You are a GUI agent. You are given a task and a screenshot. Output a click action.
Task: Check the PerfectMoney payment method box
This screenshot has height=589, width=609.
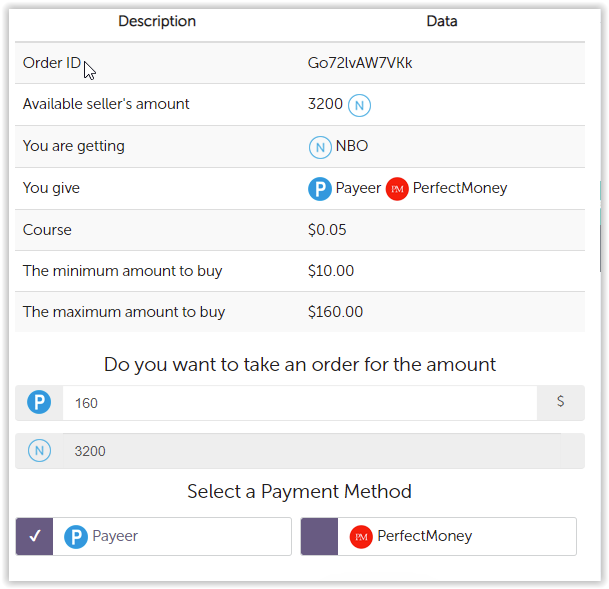point(319,537)
